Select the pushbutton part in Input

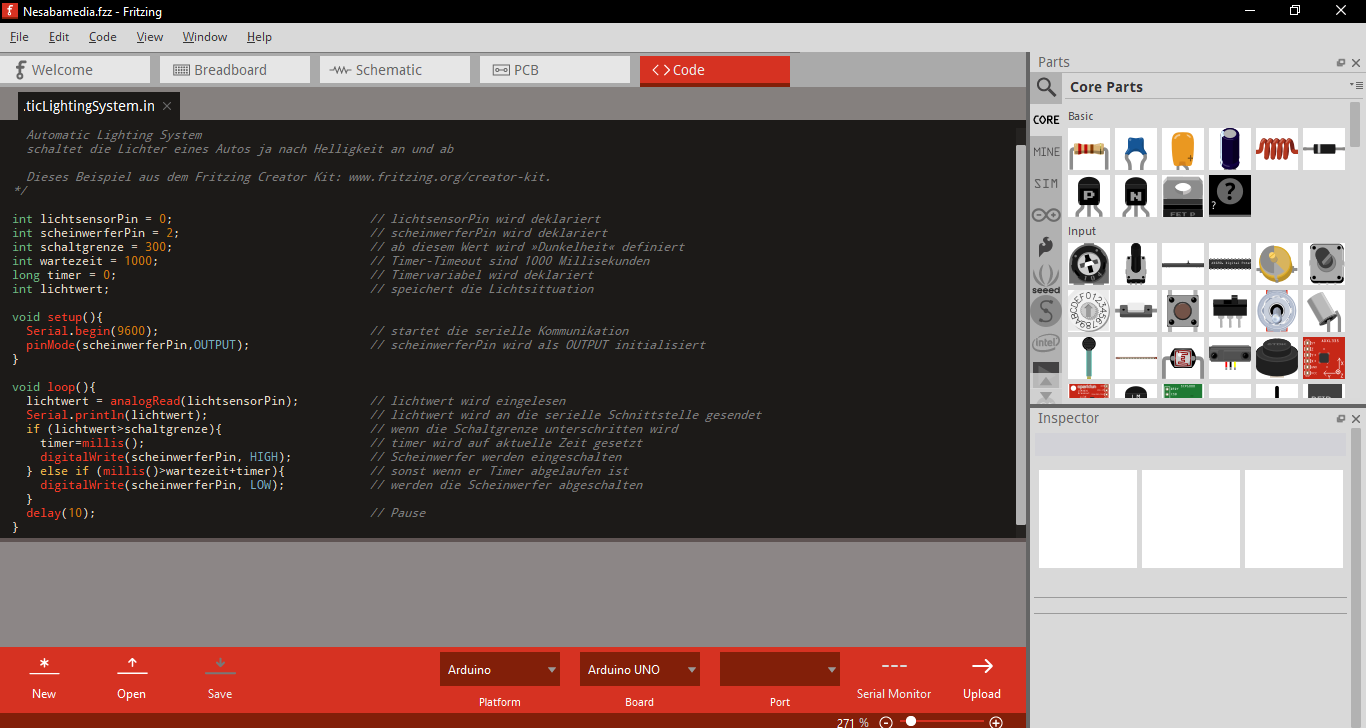1182,311
